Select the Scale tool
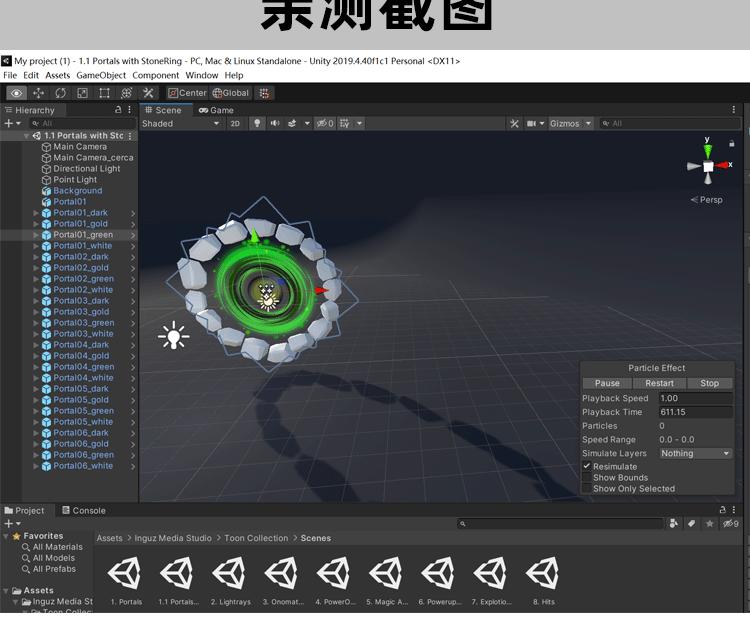This screenshot has width=750, height=620. (x=82, y=93)
